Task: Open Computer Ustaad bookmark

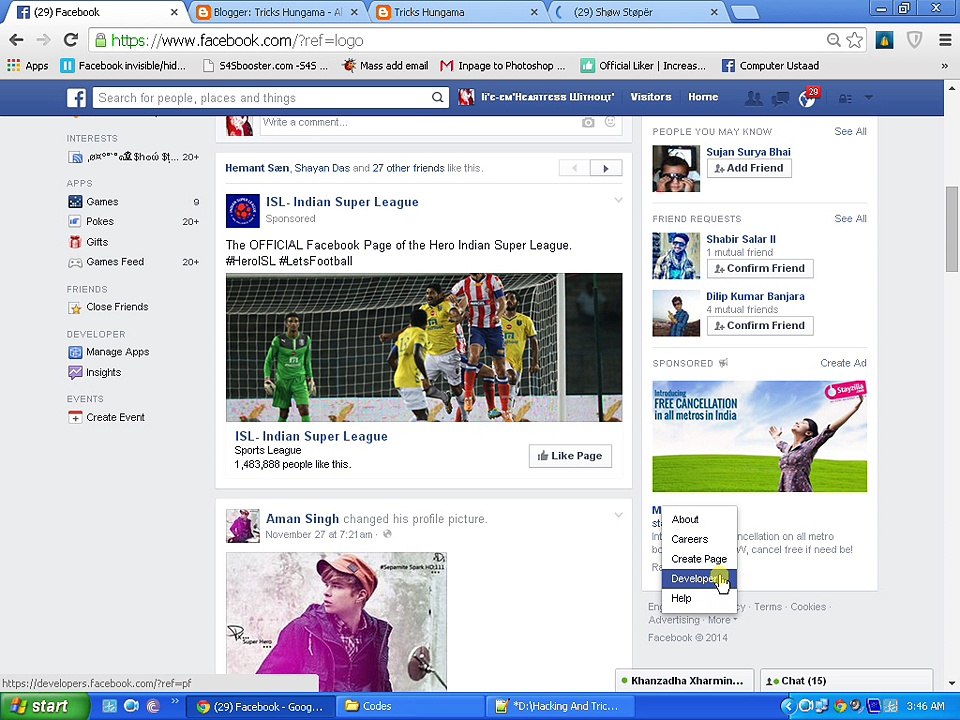Action: pyautogui.click(x=770, y=66)
